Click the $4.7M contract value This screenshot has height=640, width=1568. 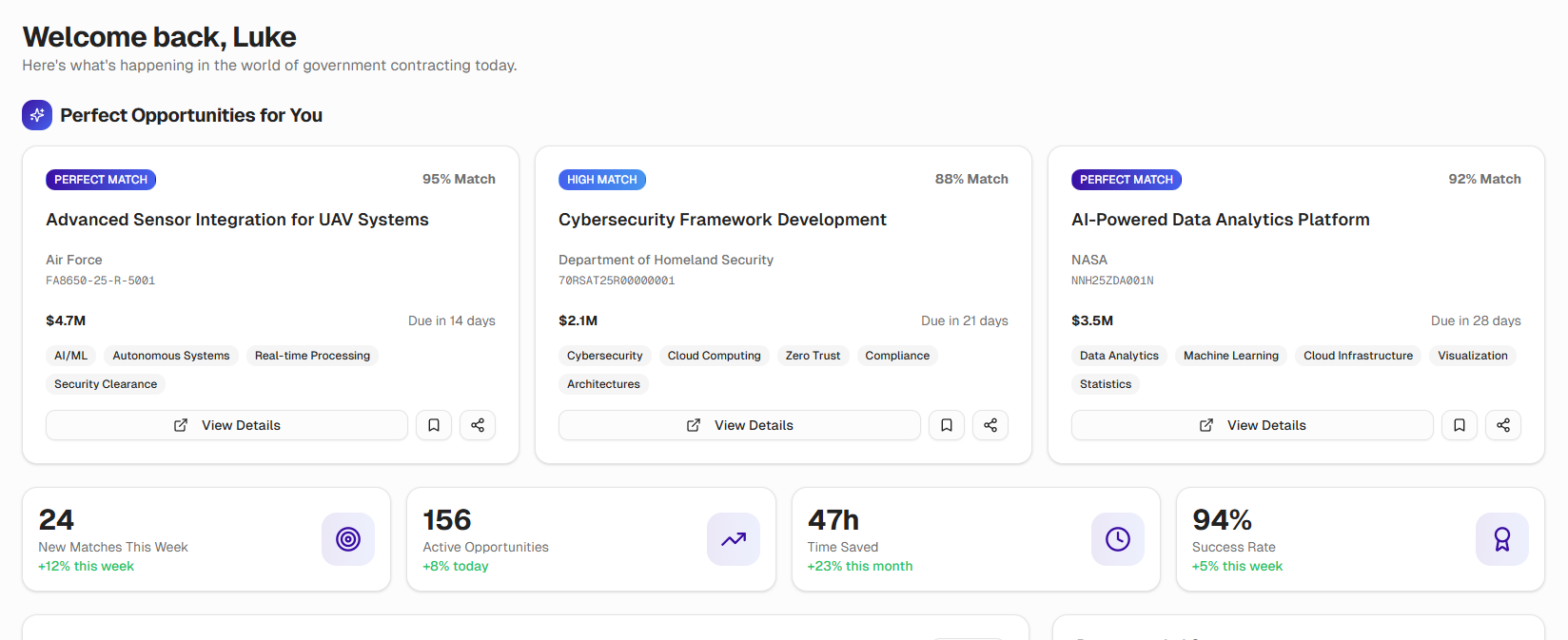66,320
